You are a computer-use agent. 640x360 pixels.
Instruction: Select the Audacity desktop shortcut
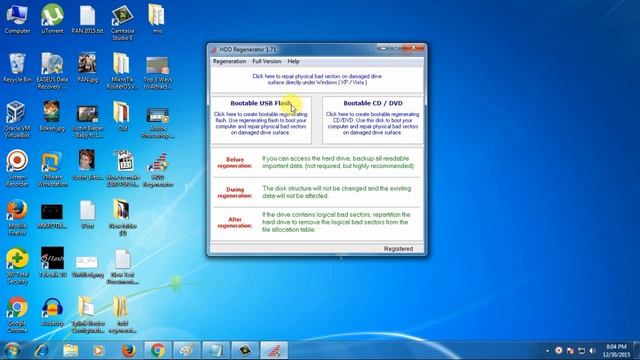[x=52, y=312]
